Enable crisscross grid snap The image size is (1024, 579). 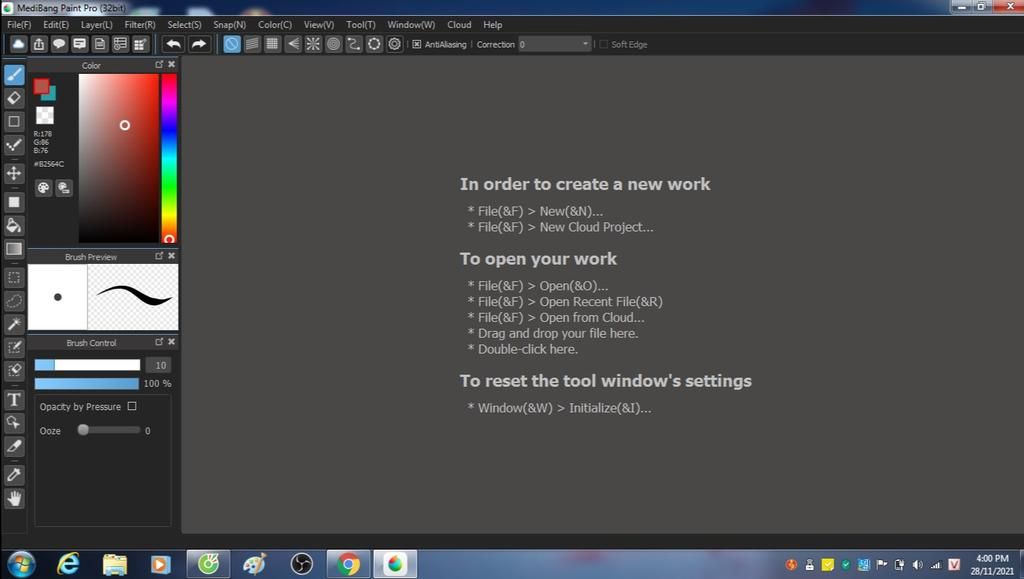point(272,44)
